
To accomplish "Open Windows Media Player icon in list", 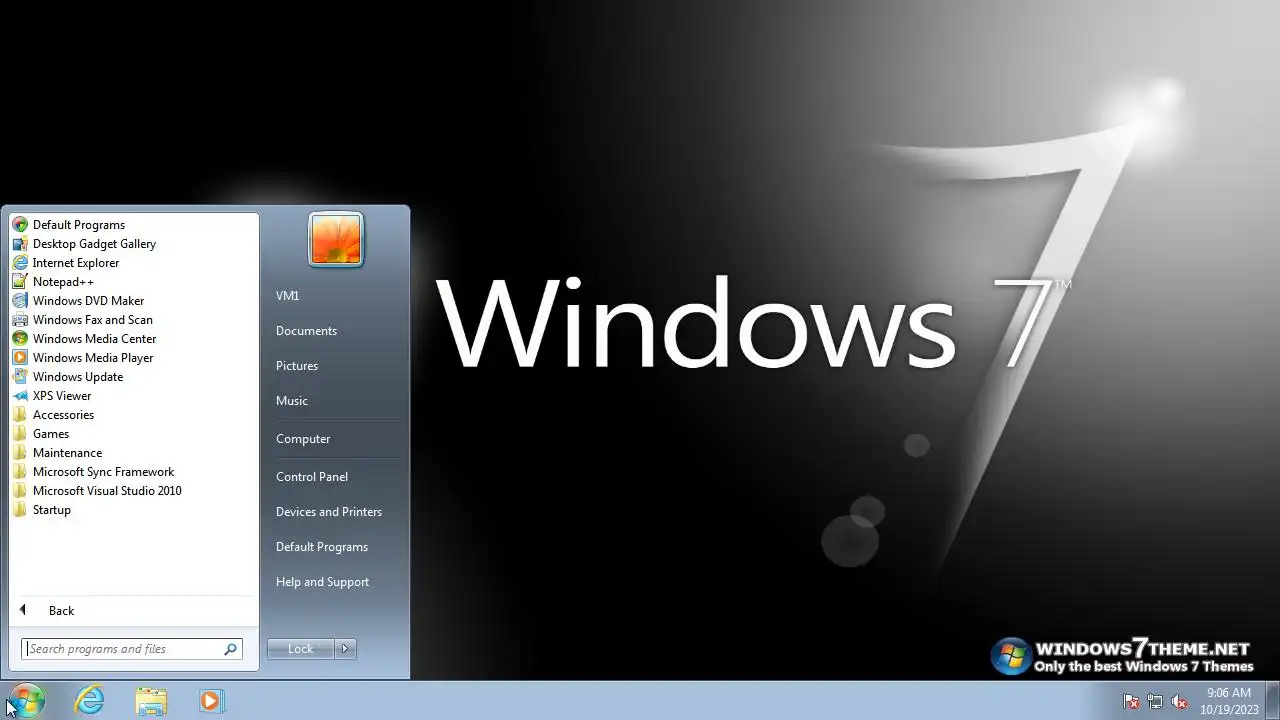I will pos(20,358).
